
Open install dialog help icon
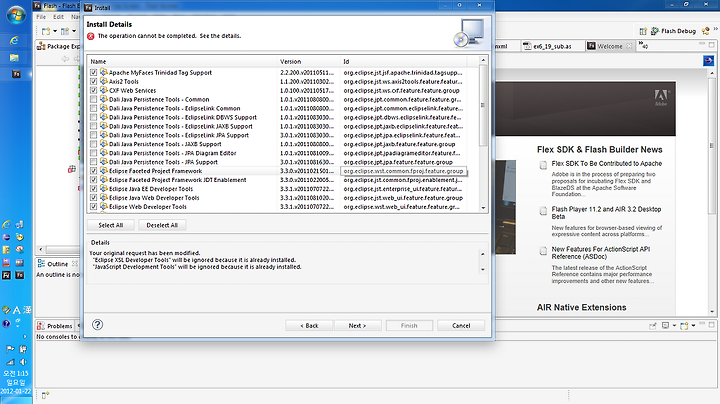click(x=97, y=325)
